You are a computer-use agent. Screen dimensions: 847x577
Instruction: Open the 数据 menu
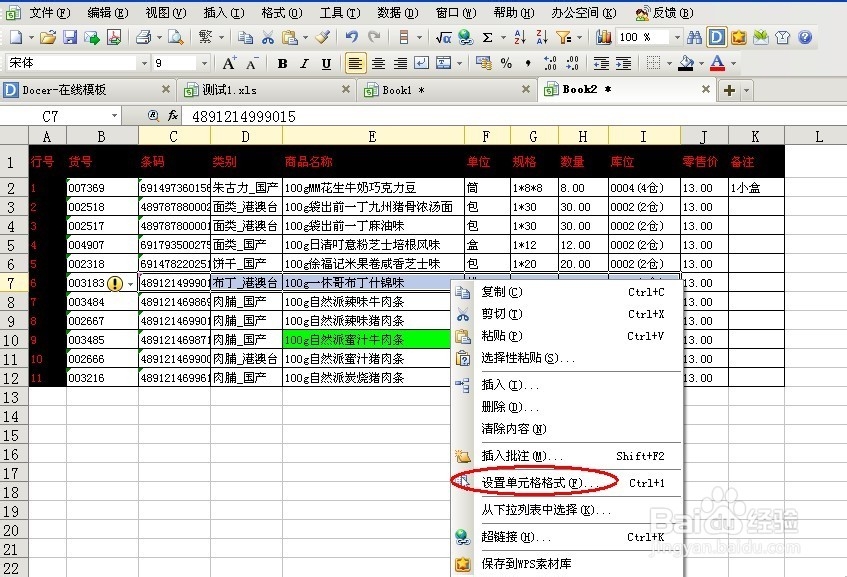click(395, 13)
